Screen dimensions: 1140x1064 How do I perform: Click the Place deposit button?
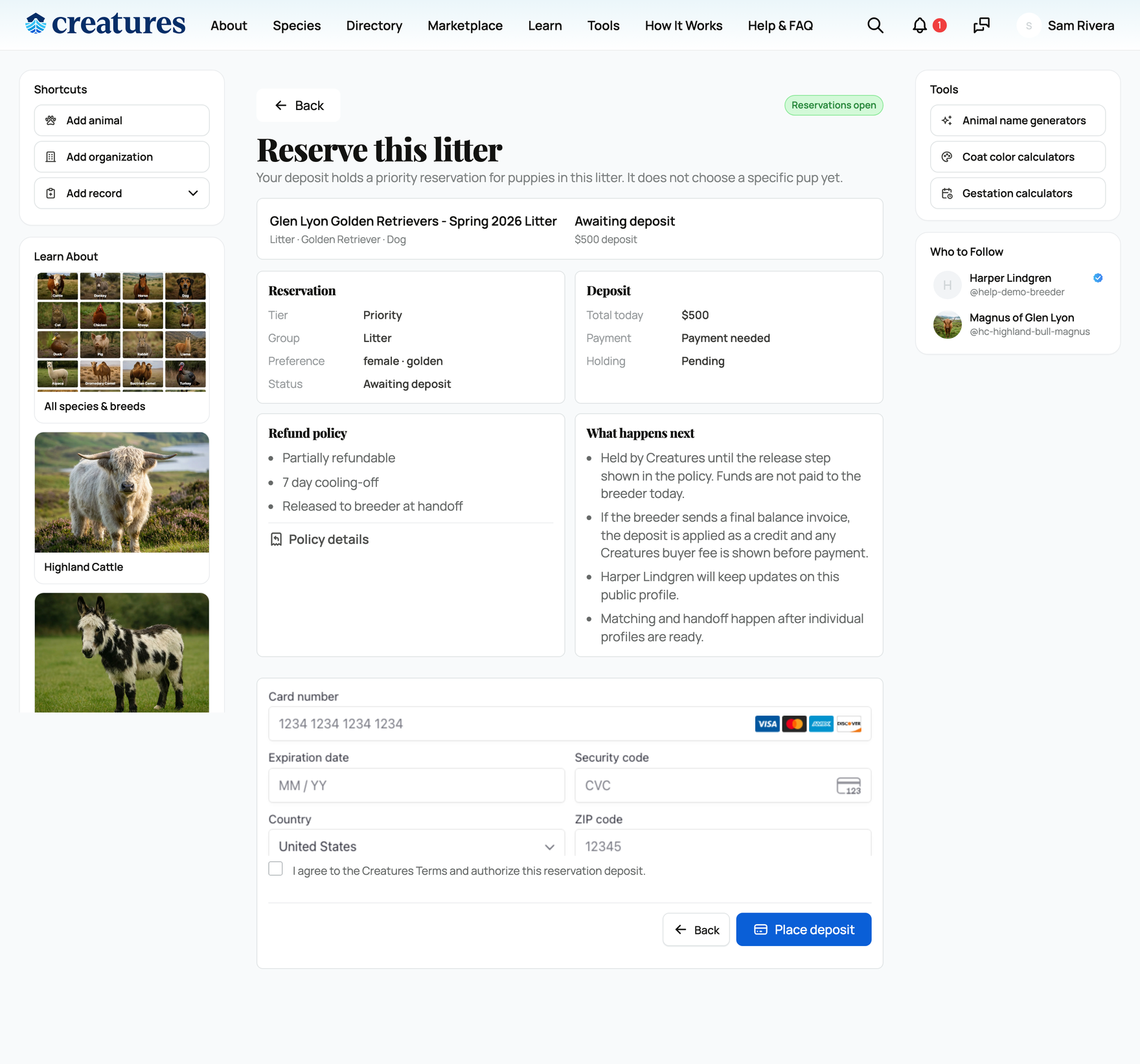803,930
